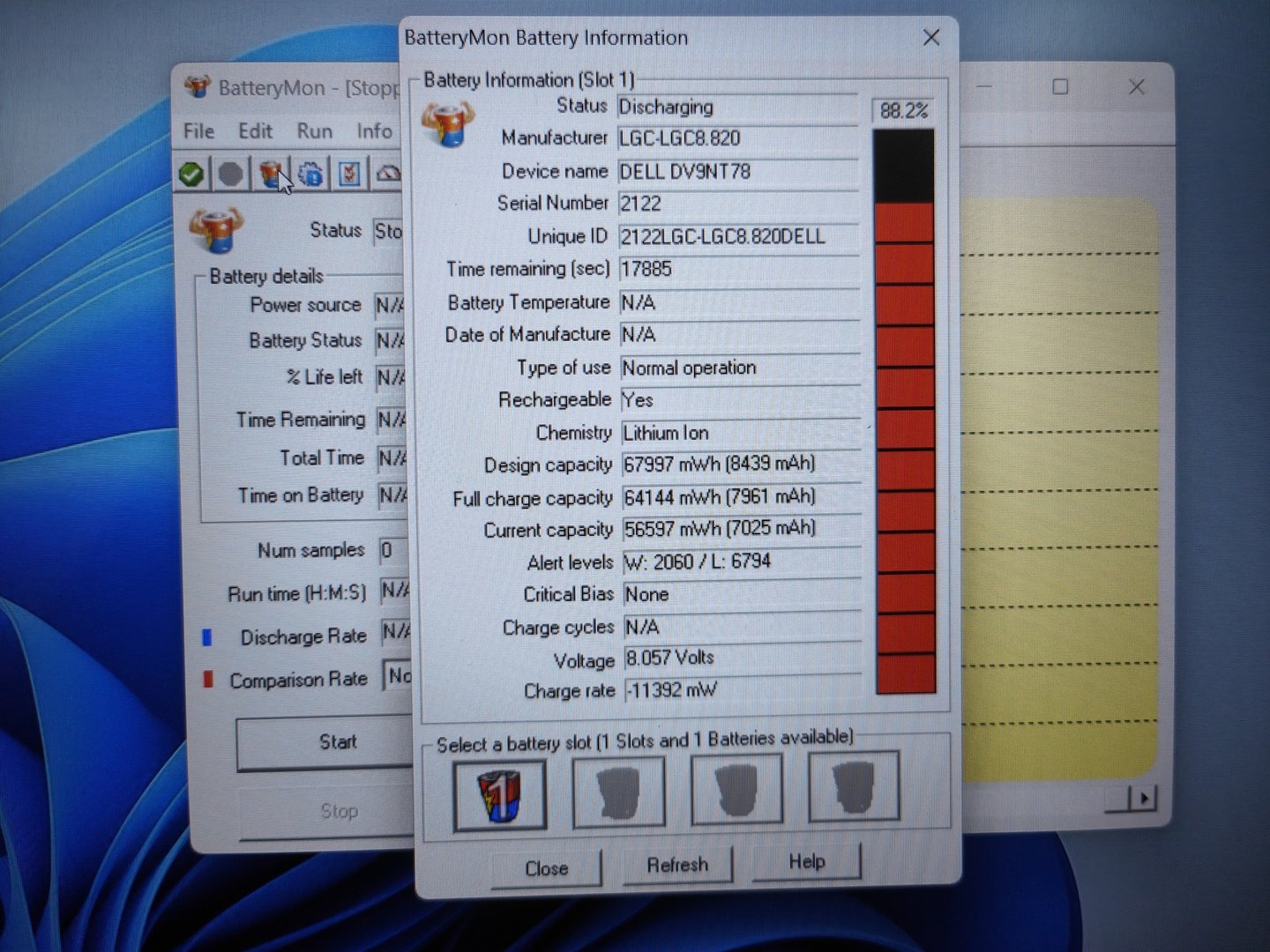Click the Refresh button
Viewport: 1270px width, 952px height.
click(677, 865)
